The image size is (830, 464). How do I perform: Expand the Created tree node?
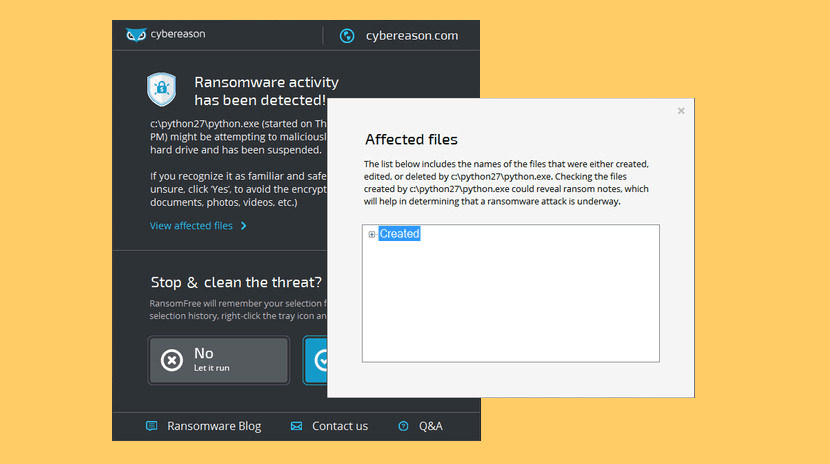click(372, 234)
